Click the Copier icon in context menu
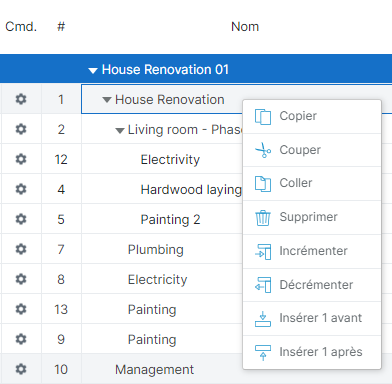The width and height of the screenshot is (392, 384). [x=263, y=117]
